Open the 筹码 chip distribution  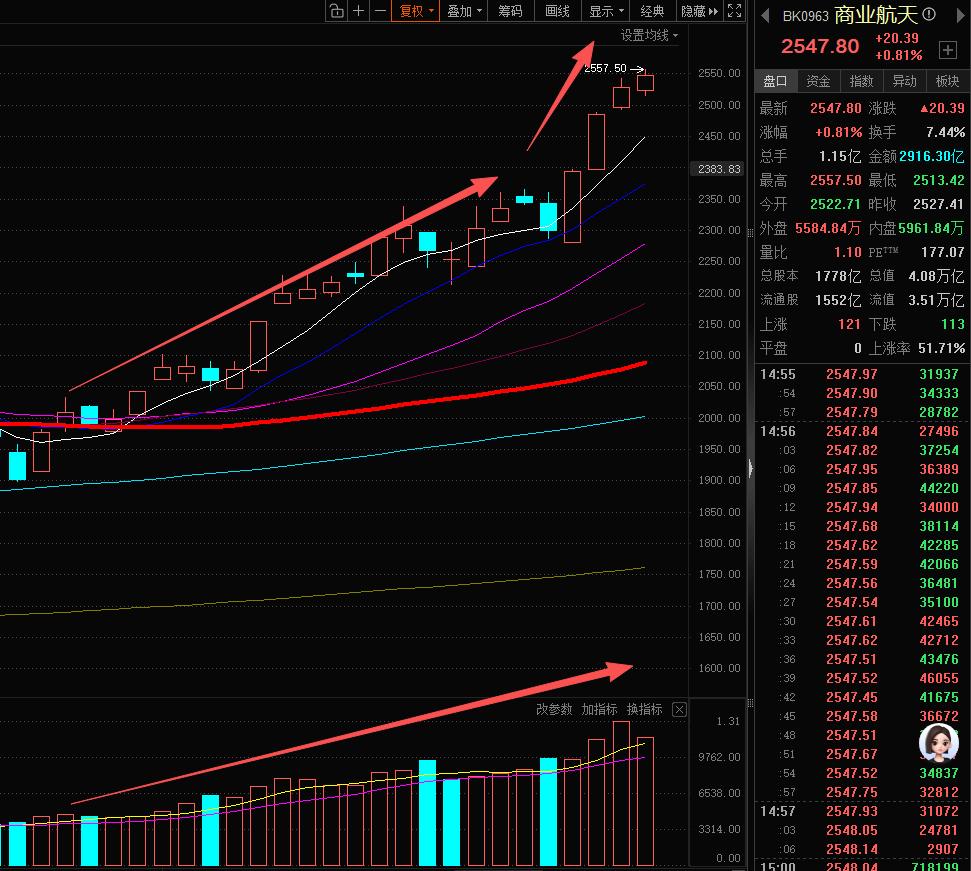(510, 11)
